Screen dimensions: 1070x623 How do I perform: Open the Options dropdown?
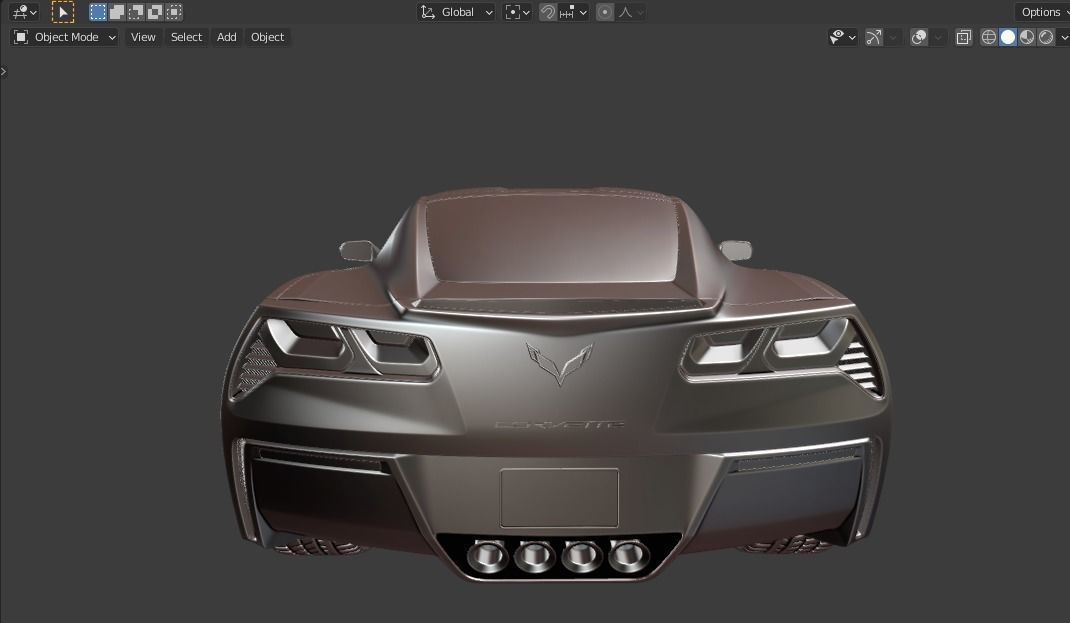[x=1043, y=12]
